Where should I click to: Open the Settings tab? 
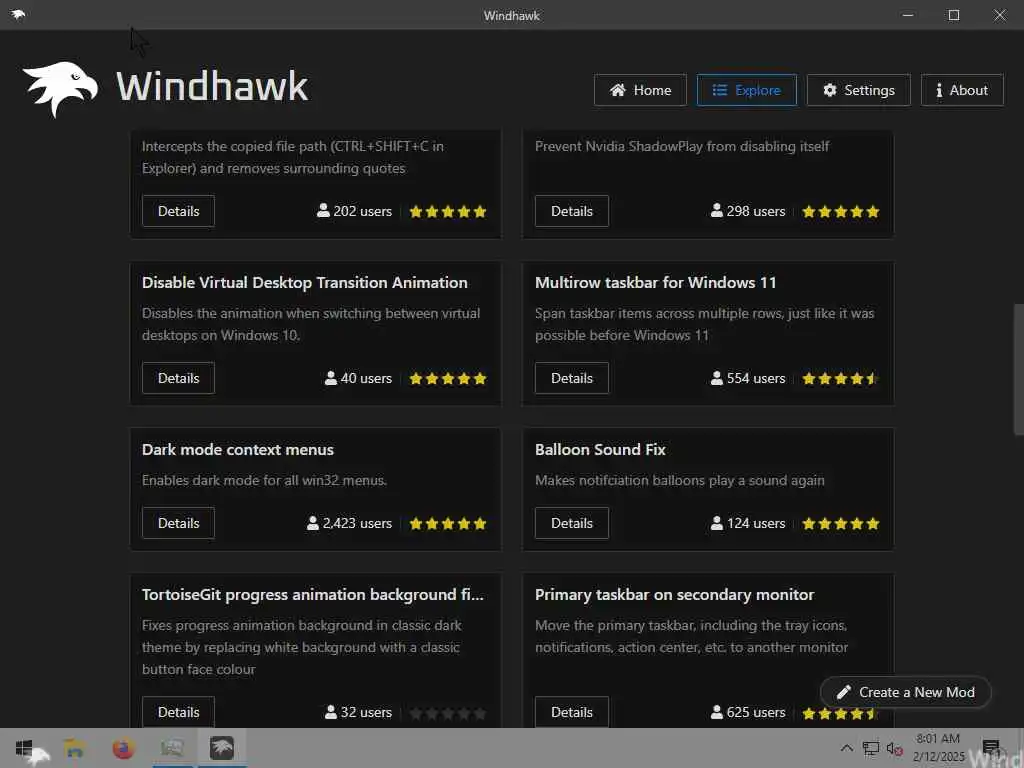point(859,90)
